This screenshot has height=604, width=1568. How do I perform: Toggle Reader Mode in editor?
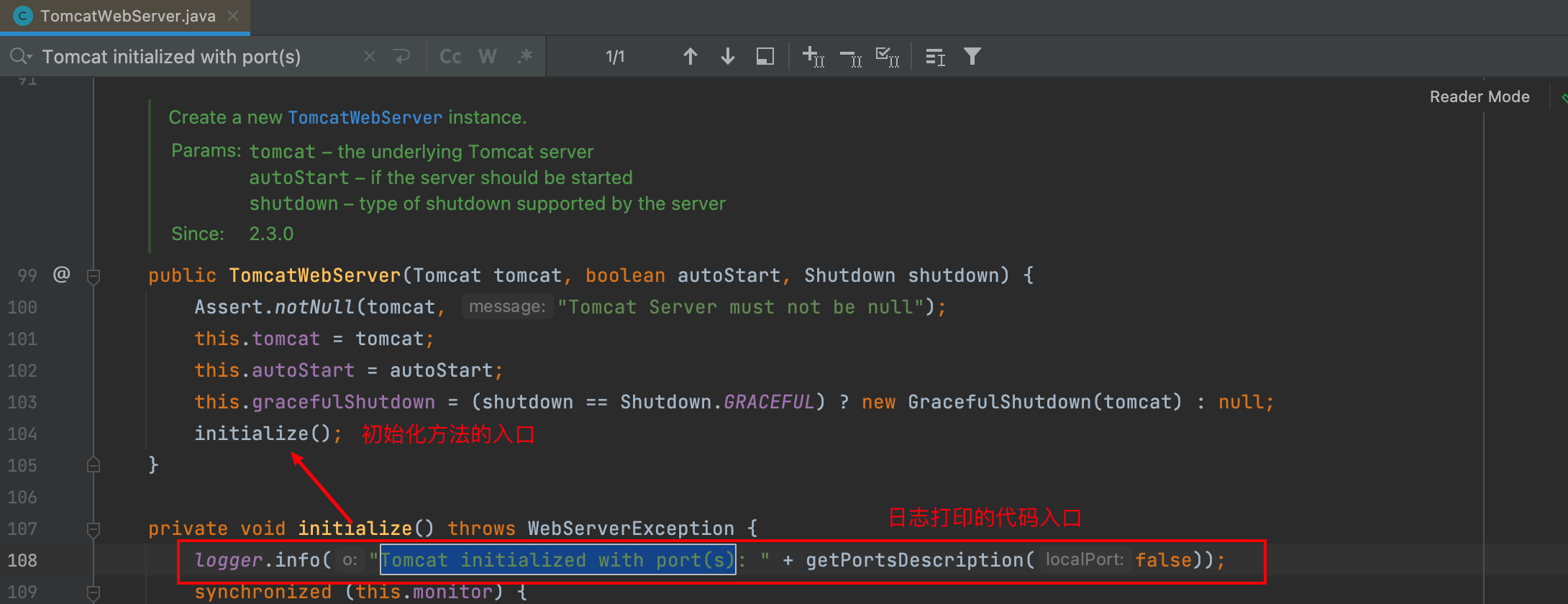(x=1480, y=96)
